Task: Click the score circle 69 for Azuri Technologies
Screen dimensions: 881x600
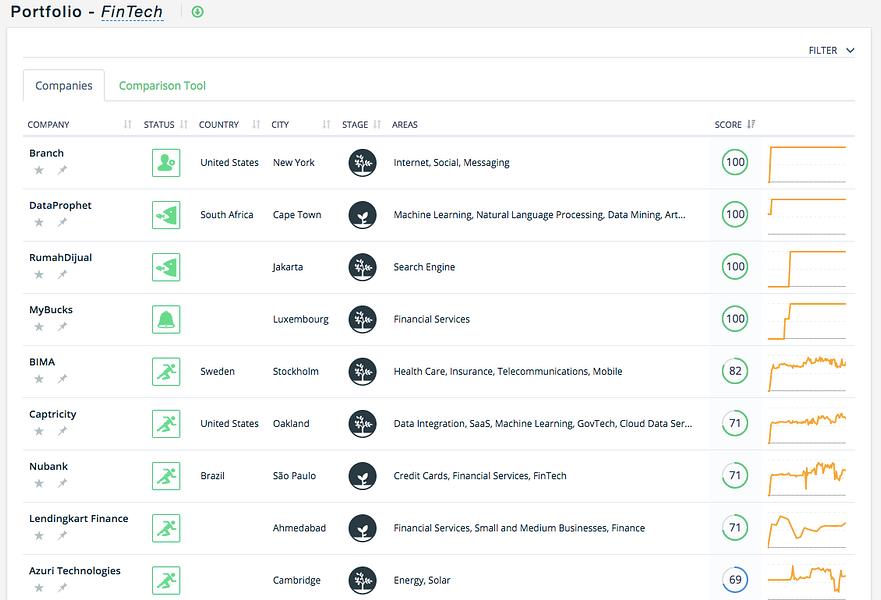Action: tap(735, 580)
